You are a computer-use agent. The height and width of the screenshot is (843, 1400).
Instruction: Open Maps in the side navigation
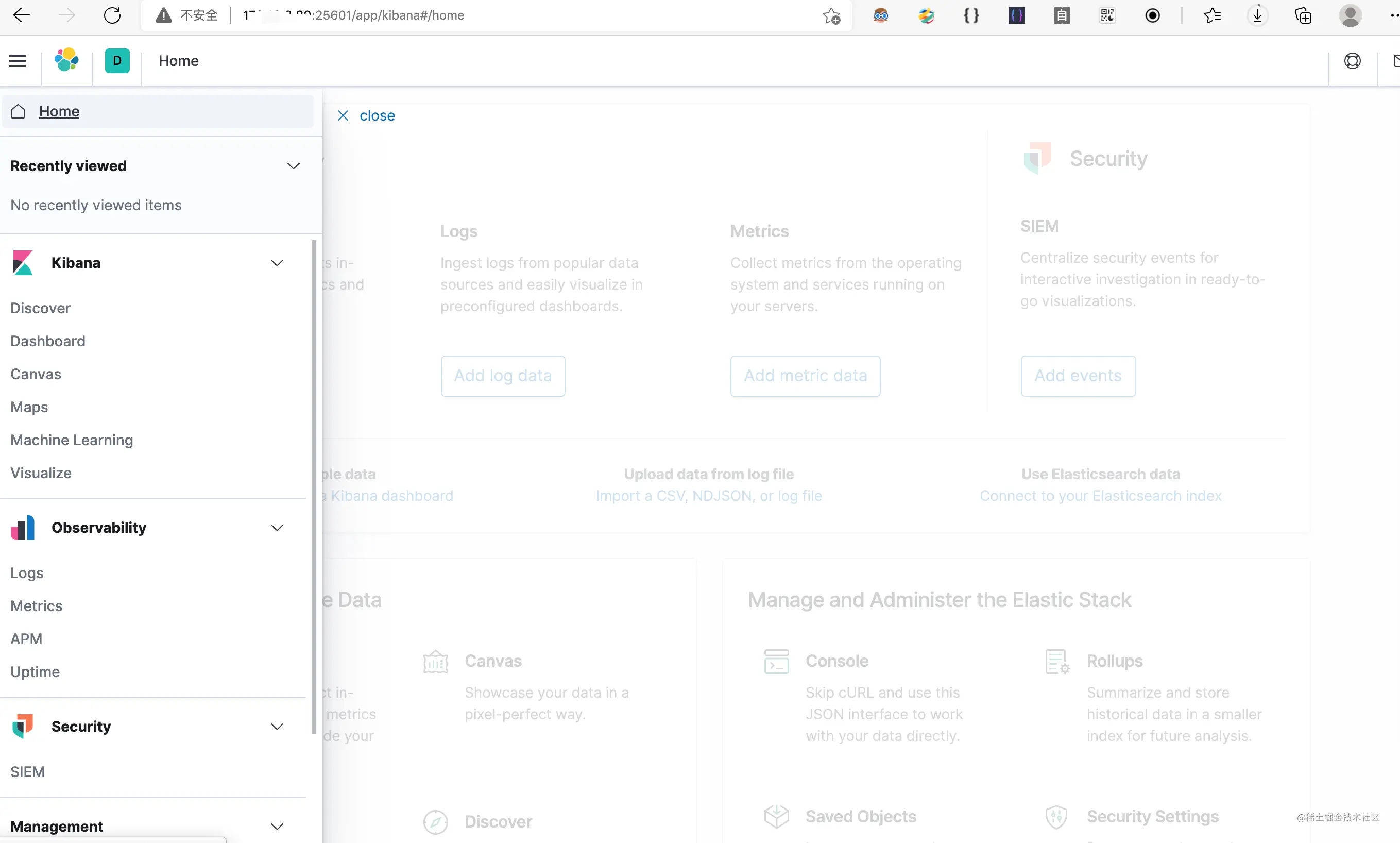29,407
